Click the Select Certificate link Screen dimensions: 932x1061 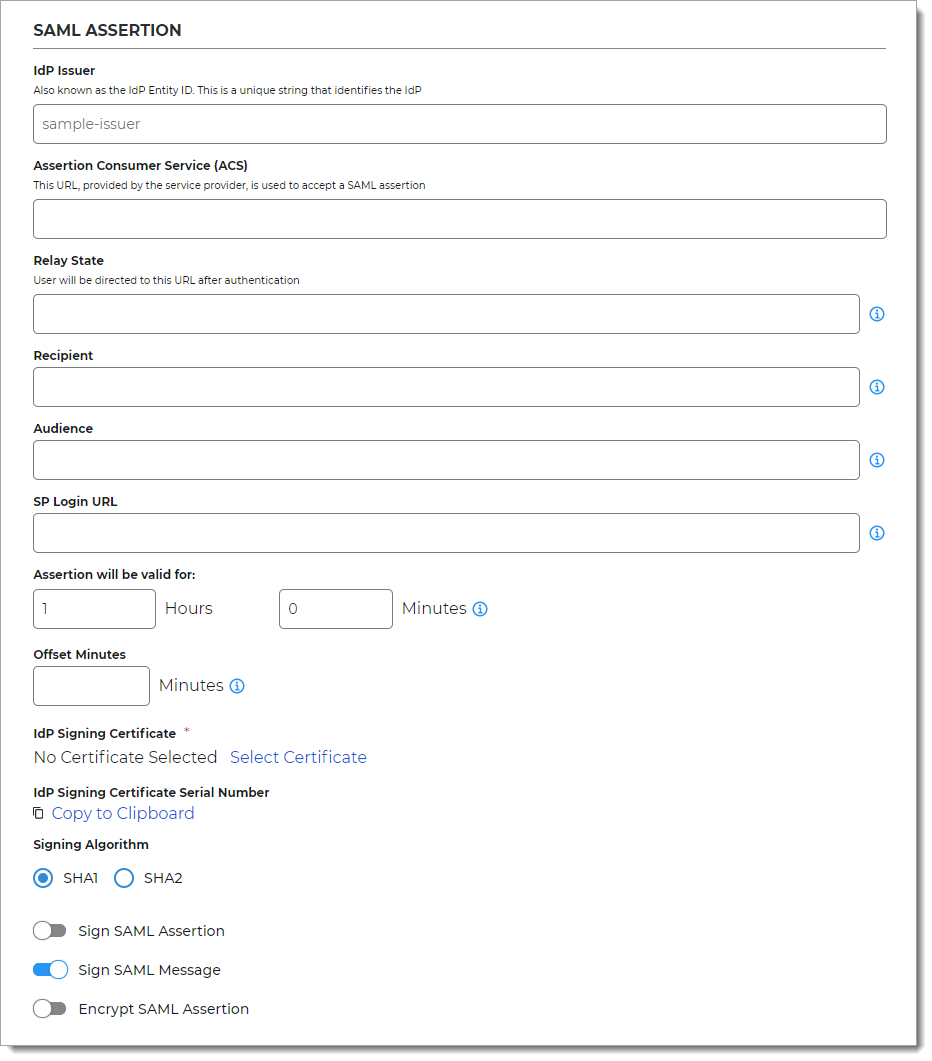click(297, 757)
